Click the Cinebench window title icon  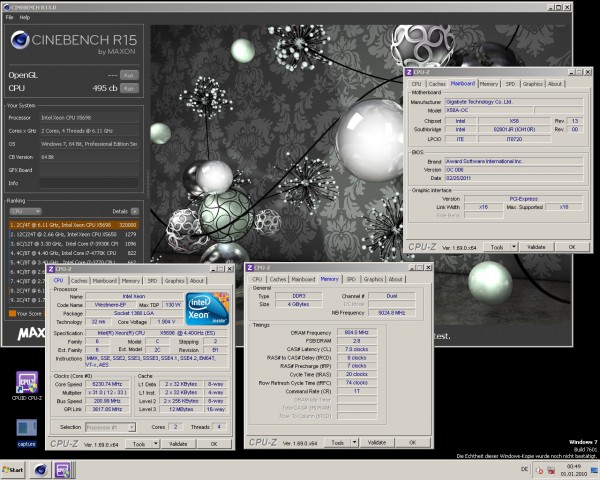click(7, 7)
